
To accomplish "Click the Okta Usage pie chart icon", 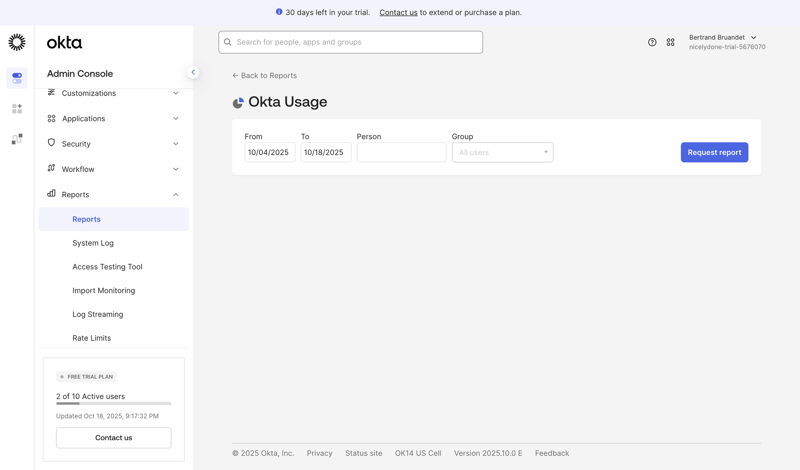I will [238, 103].
